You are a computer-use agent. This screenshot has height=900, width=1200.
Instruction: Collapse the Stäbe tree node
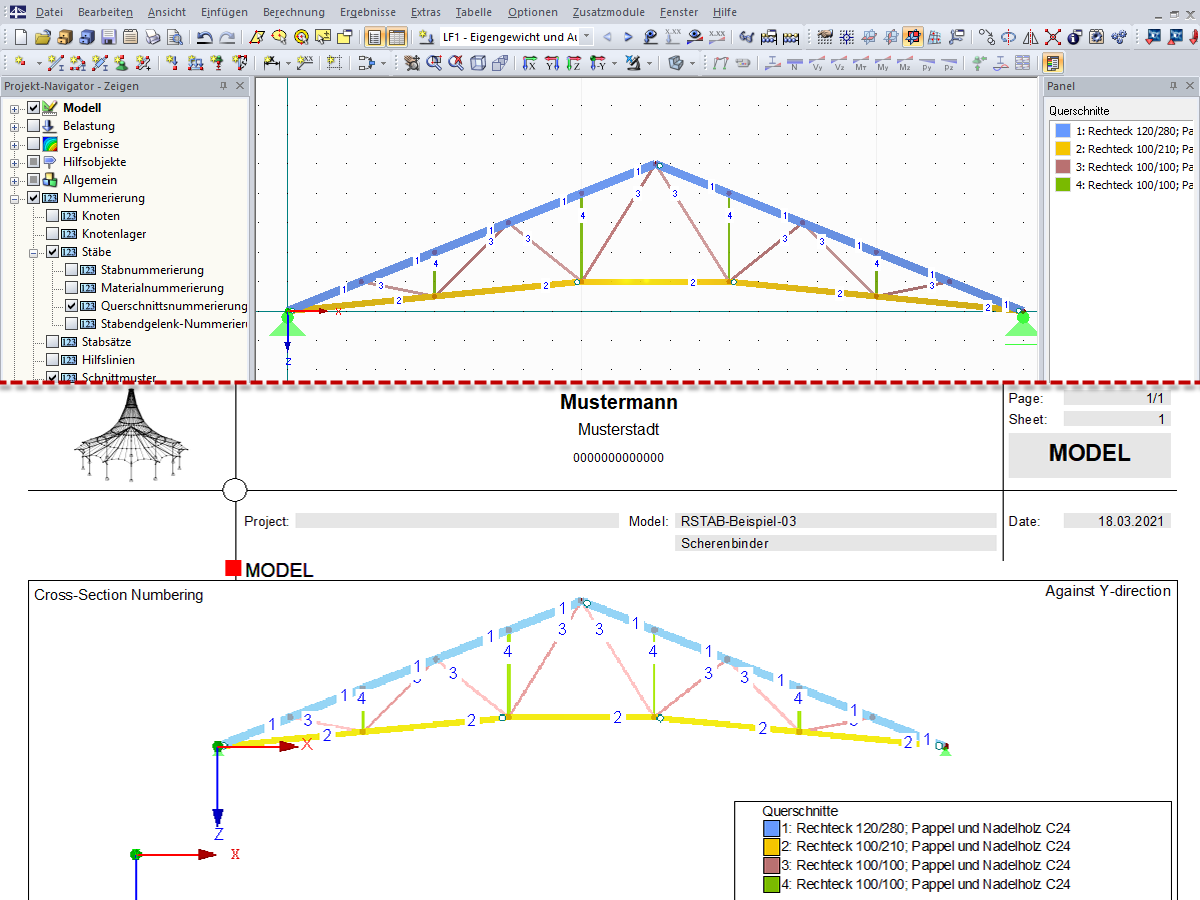click(34, 252)
